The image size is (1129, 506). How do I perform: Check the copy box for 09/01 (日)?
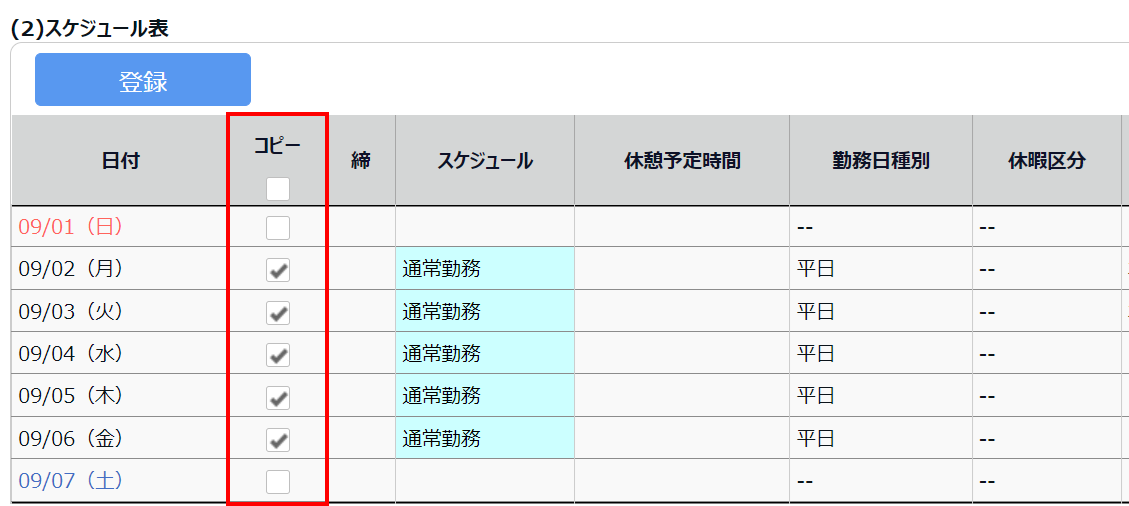[x=278, y=228]
